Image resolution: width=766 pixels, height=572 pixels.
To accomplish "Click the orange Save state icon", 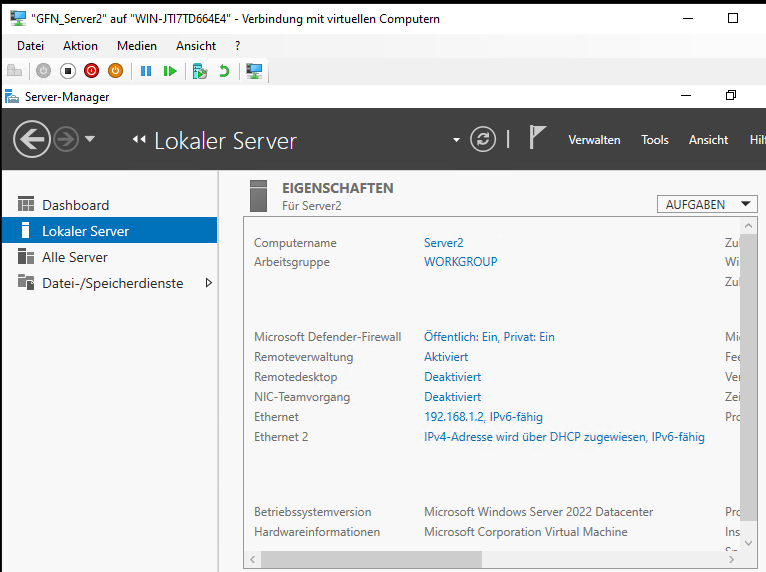I will 115,71.
